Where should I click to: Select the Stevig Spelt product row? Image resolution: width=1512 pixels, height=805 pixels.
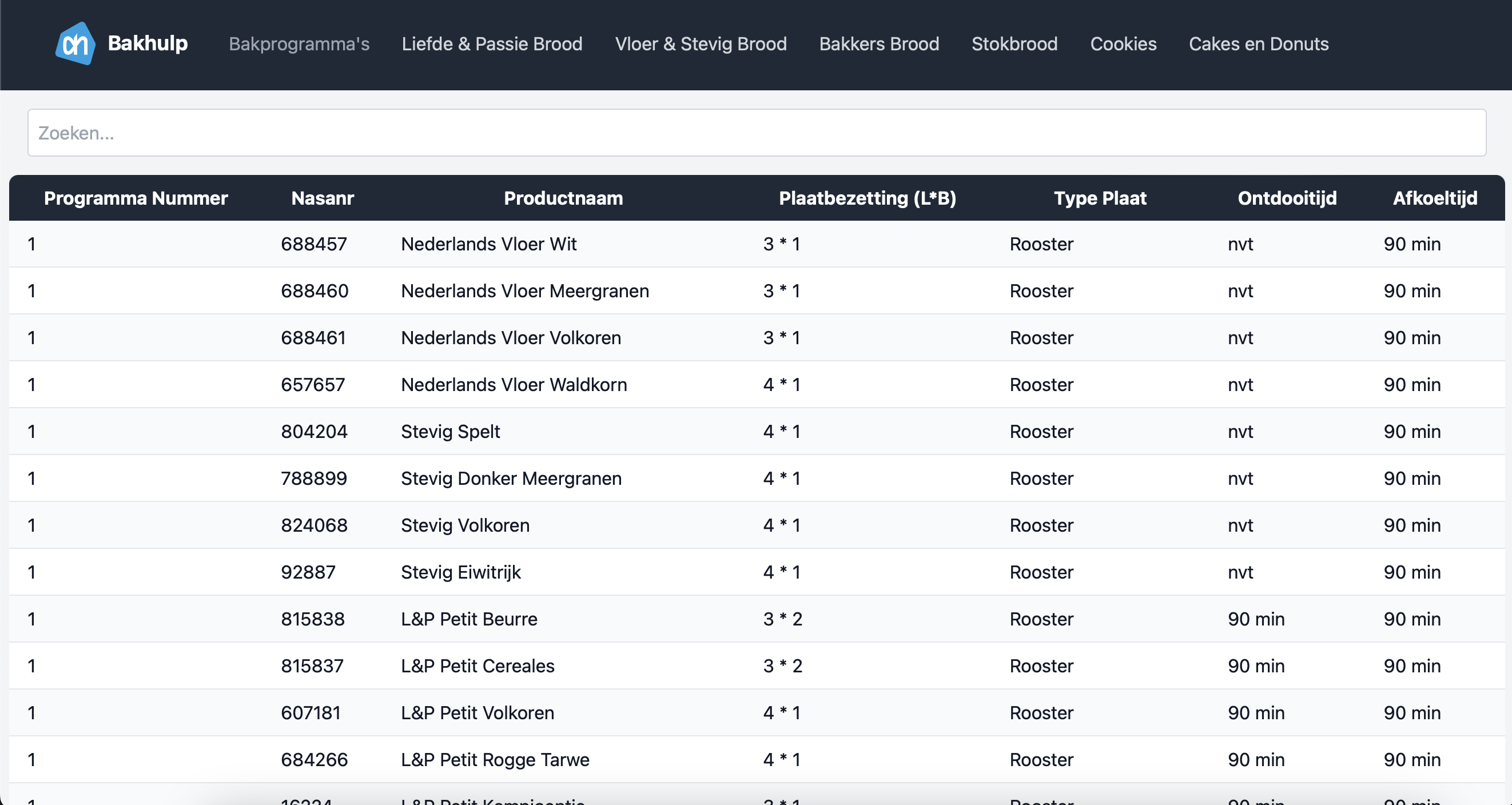coord(757,431)
